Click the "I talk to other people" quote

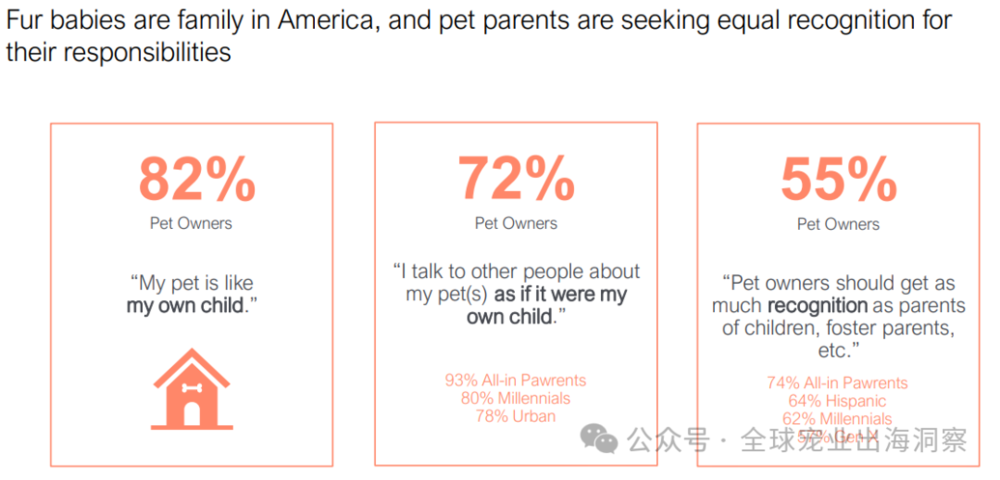[516, 294]
